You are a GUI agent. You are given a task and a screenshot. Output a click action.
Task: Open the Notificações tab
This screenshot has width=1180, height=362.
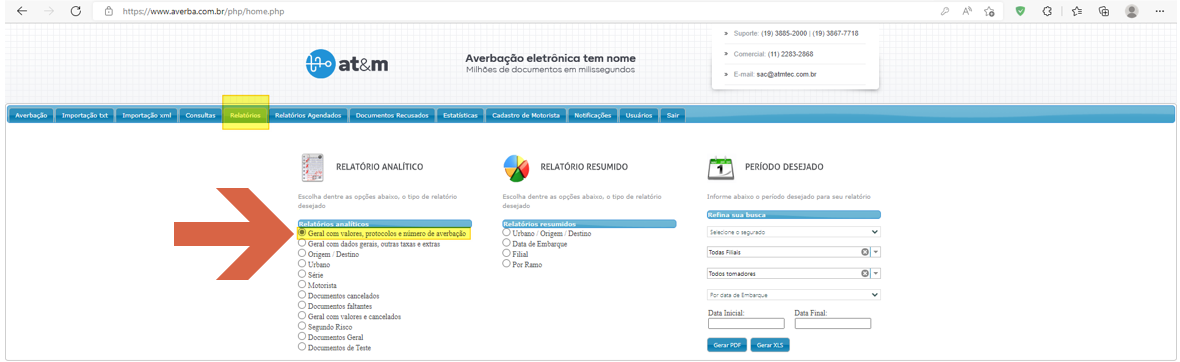click(593, 115)
